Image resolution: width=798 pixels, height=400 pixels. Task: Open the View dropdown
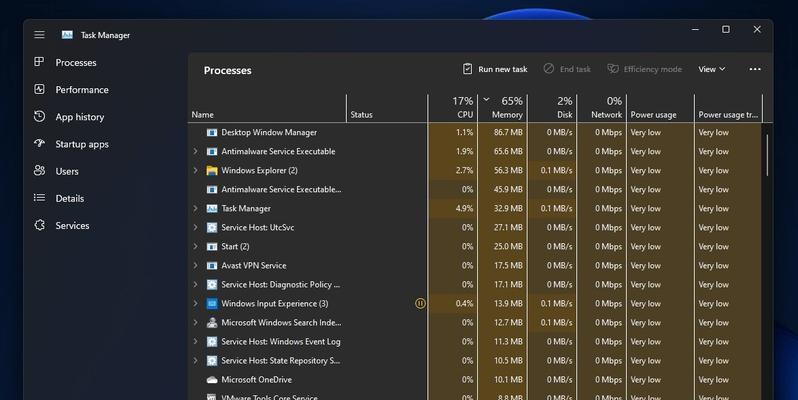point(711,69)
